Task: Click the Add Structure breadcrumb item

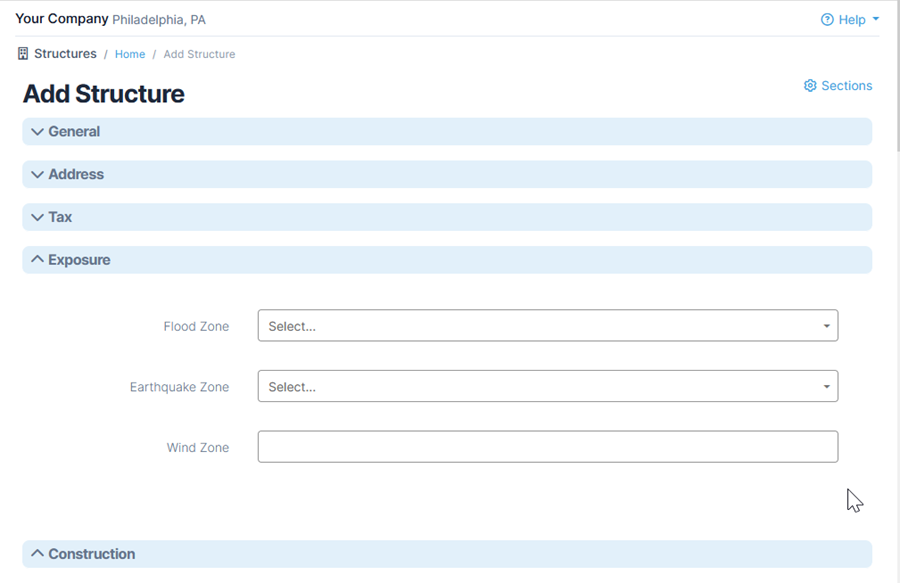Action: 199,54
